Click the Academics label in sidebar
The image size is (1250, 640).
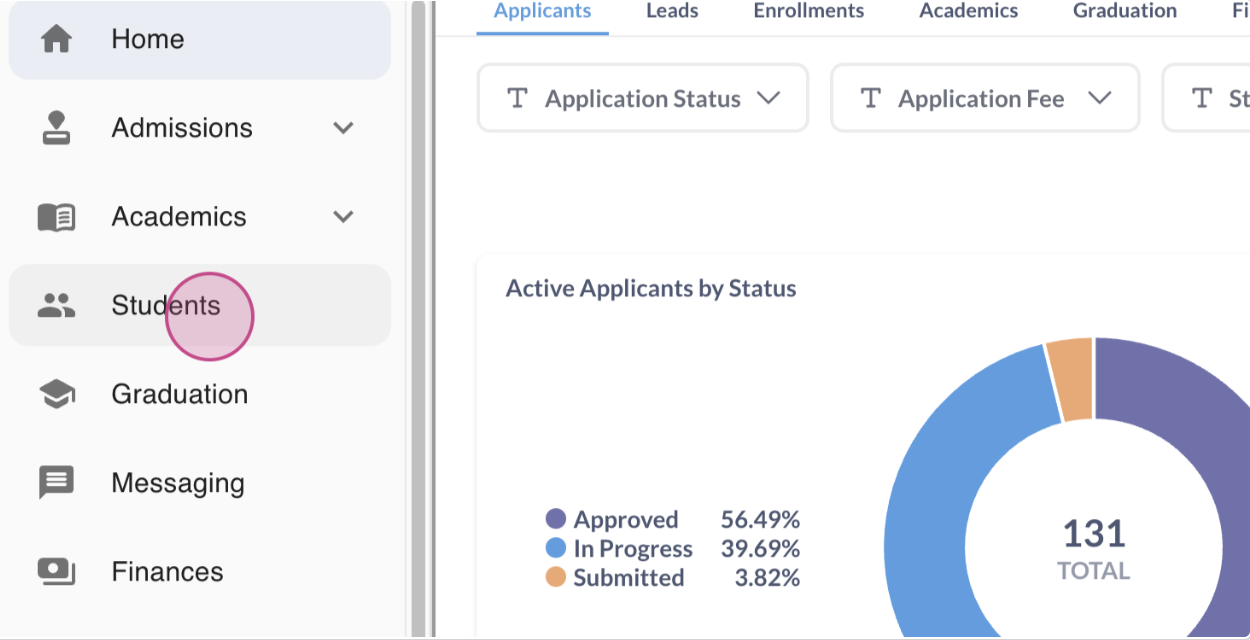click(179, 217)
